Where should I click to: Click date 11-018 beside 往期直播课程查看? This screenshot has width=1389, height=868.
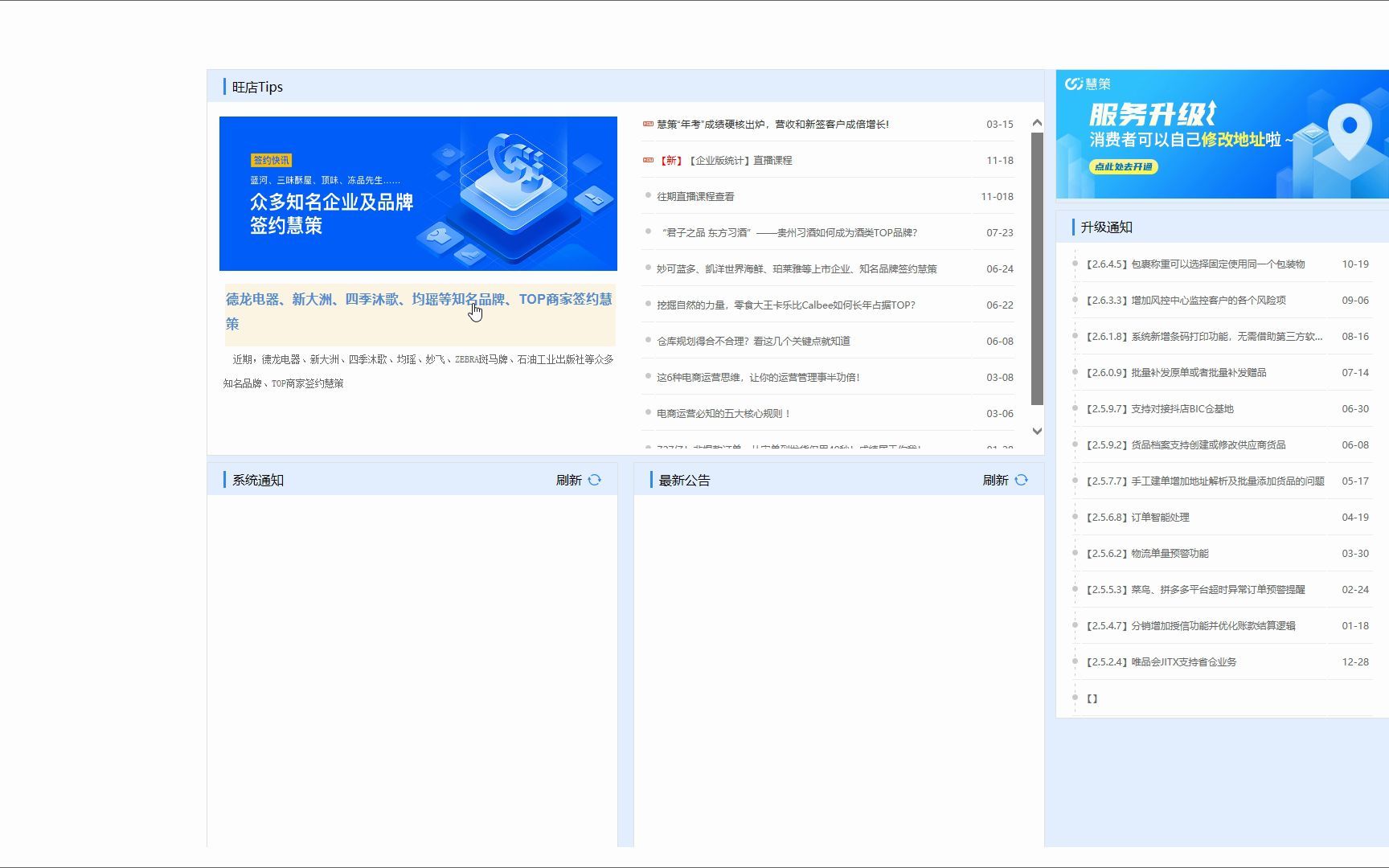tap(997, 196)
